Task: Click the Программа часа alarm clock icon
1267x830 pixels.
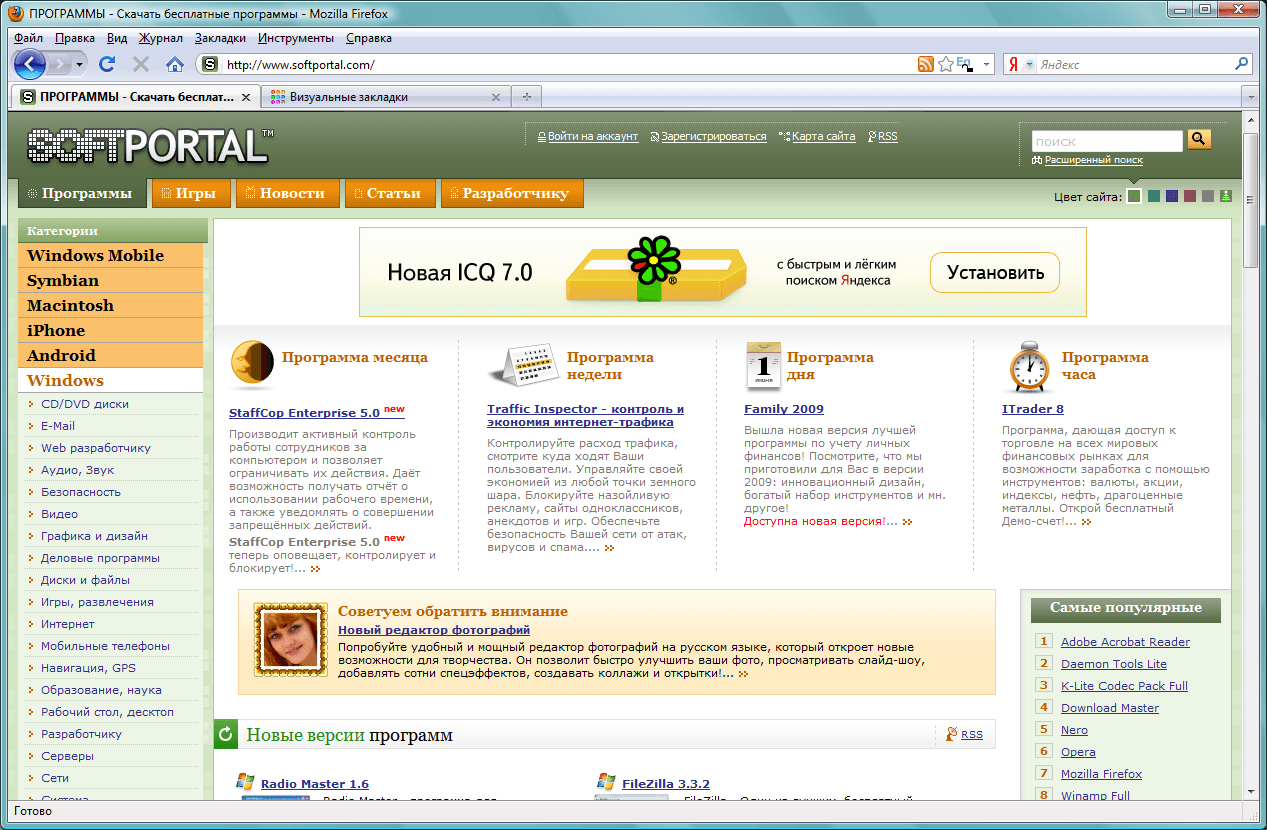Action: tap(1028, 367)
